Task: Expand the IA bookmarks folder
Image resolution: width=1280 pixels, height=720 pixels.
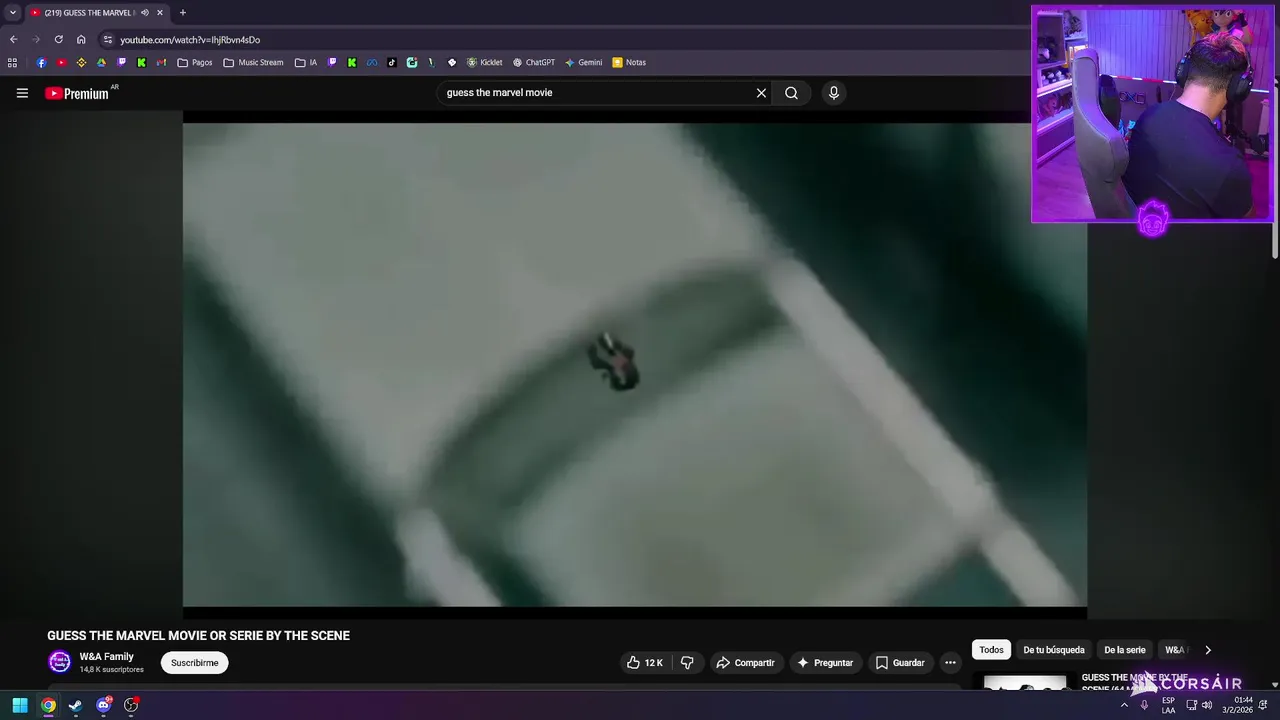Action: pyautogui.click(x=306, y=62)
